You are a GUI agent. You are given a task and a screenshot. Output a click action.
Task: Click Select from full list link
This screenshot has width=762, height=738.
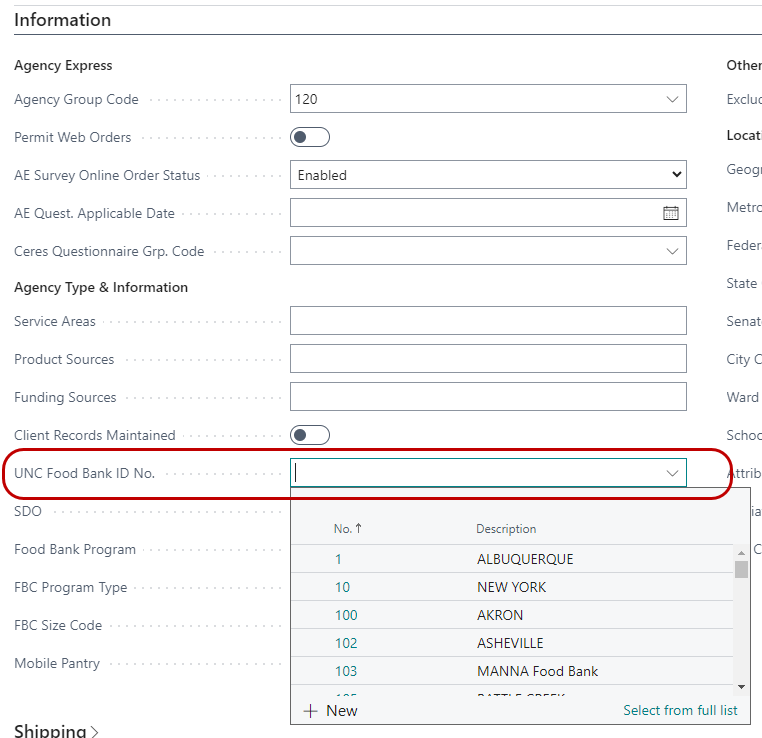pyautogui.click(x=680, y=710)
